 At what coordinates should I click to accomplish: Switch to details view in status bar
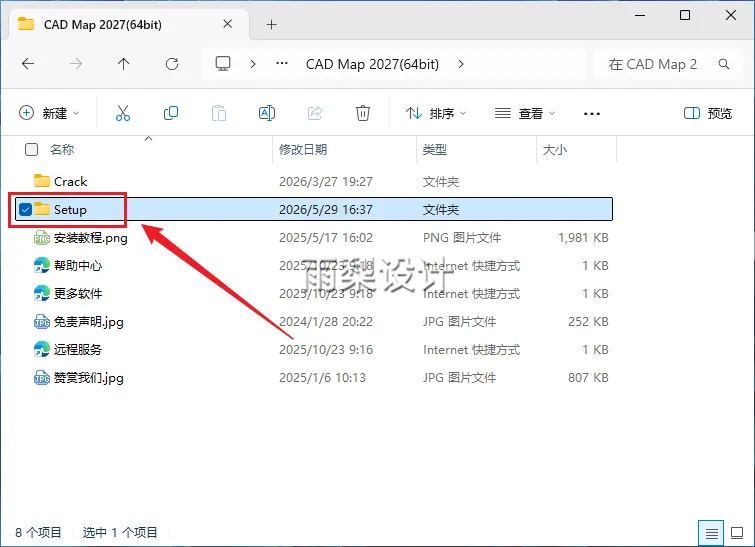(711, 533)
